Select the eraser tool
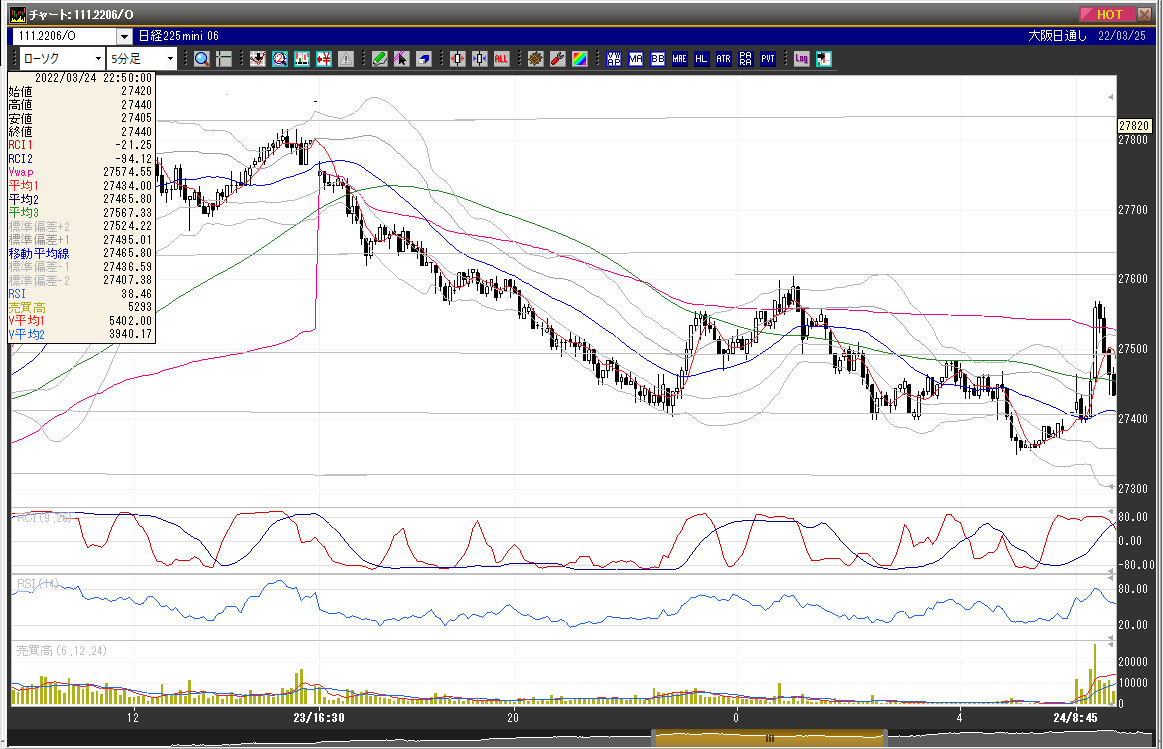1163x749 pixels. 424,59
